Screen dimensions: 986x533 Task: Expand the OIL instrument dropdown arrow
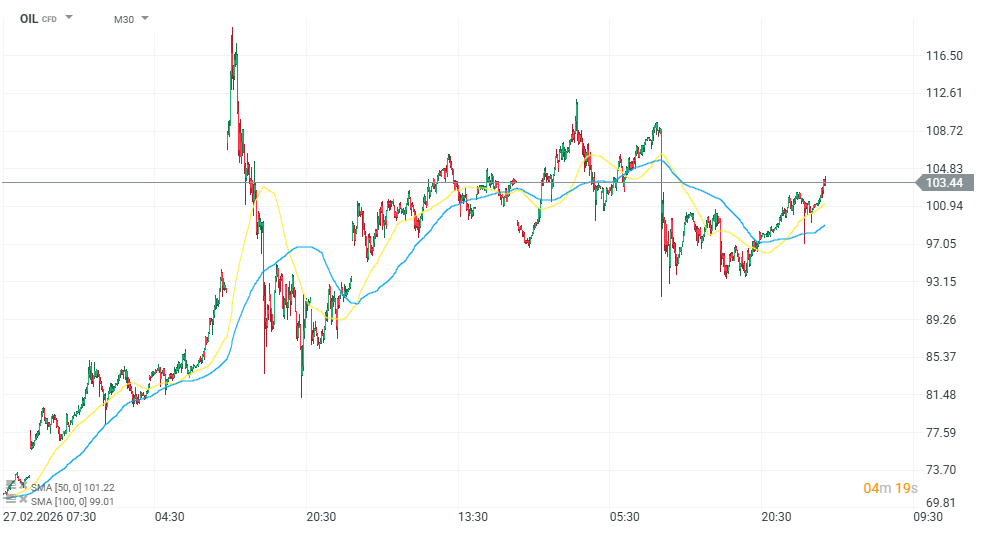coord(69,18)
